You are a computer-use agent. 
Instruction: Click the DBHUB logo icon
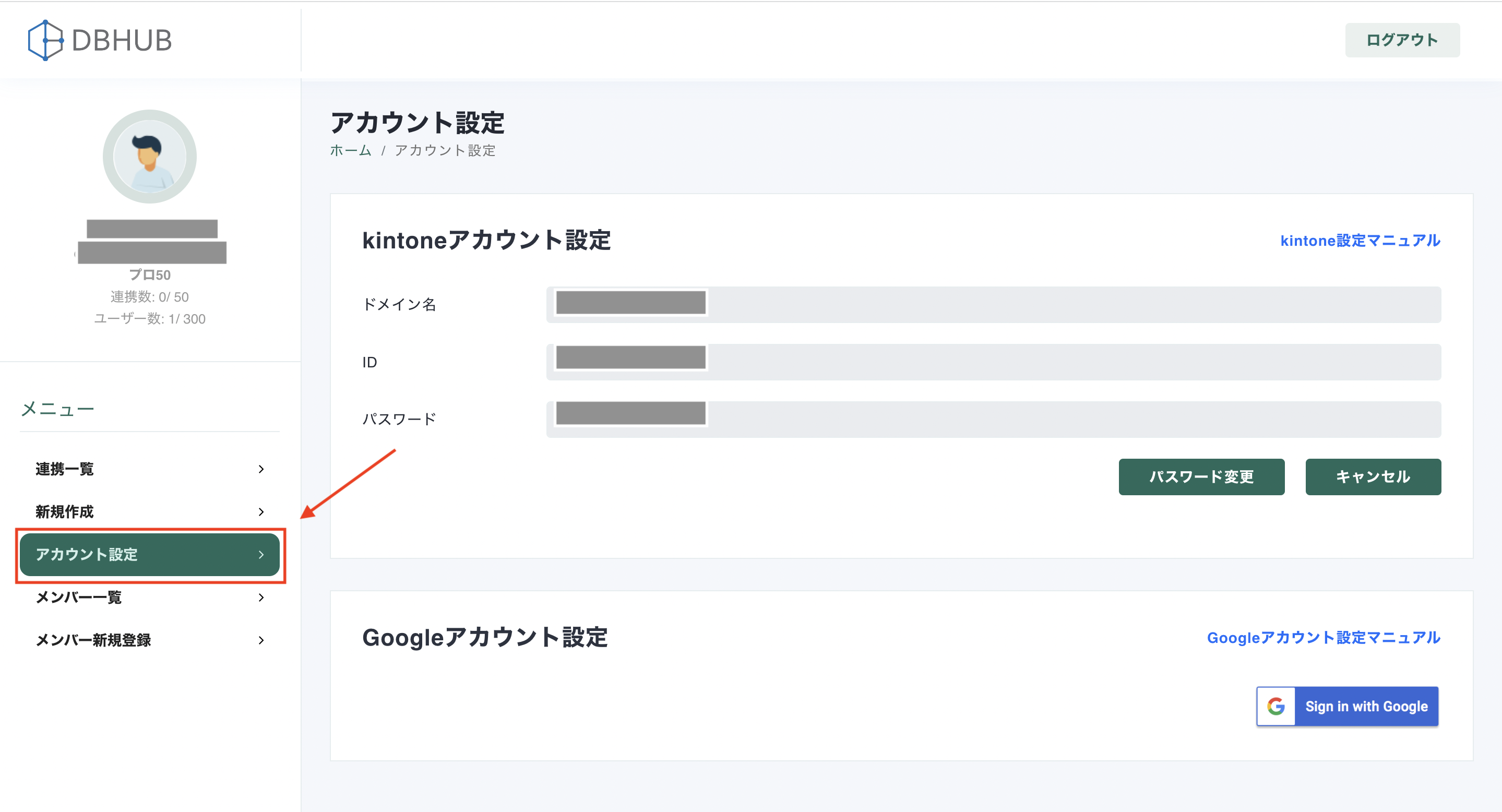point(45,40)
